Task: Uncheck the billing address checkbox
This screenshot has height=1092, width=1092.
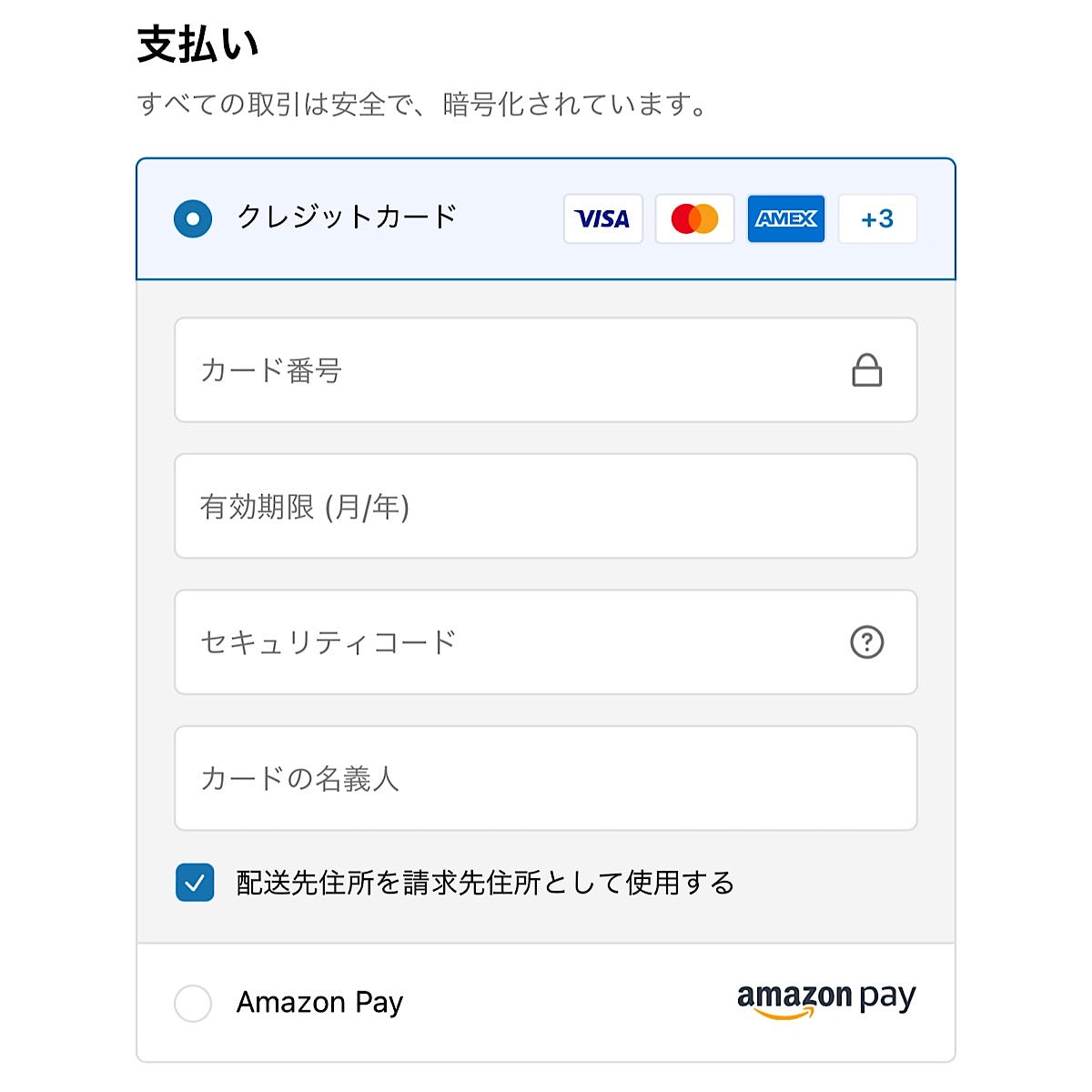Action: click(x=195, y=883)
